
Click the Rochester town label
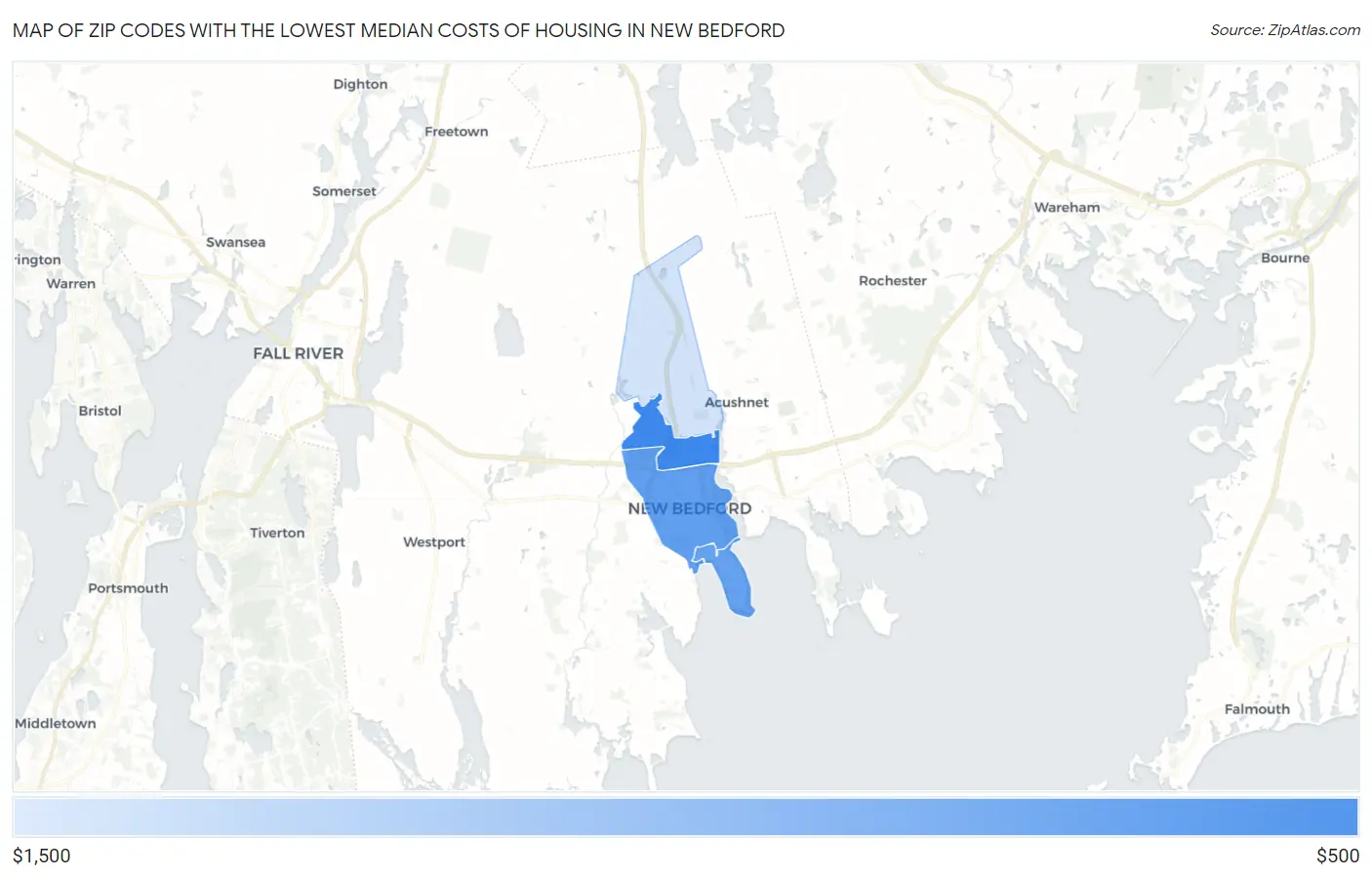tap(893, 280)
